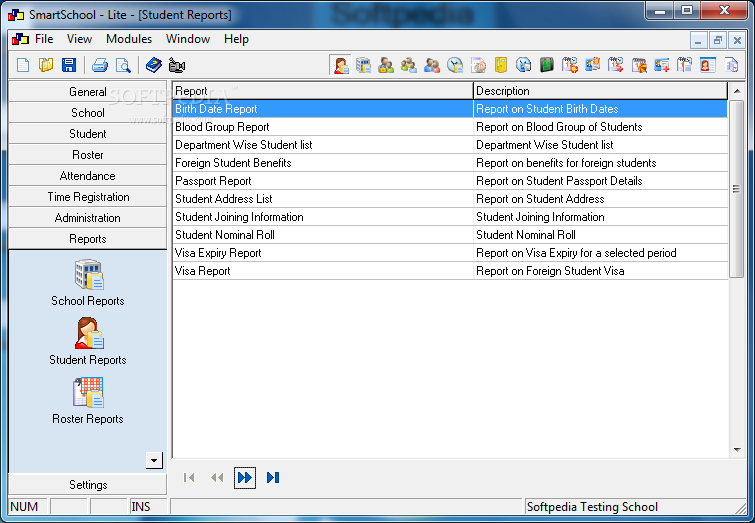Open the Help menu

point(236,39)
